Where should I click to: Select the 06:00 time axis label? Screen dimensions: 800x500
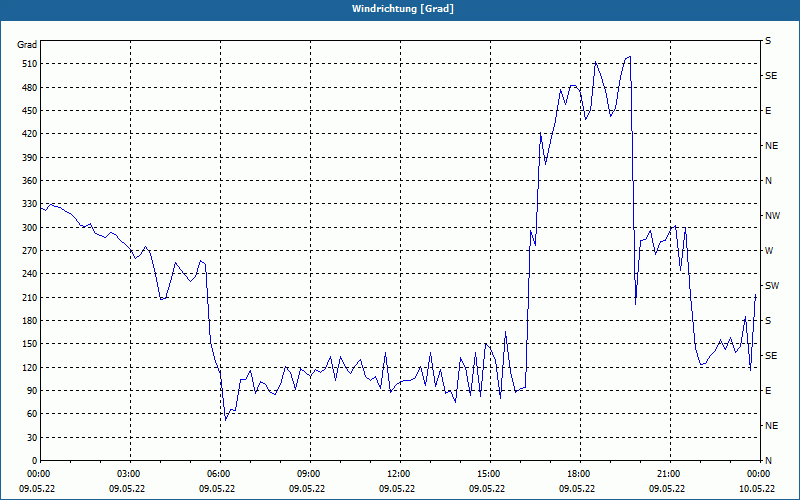pos(218,474)
